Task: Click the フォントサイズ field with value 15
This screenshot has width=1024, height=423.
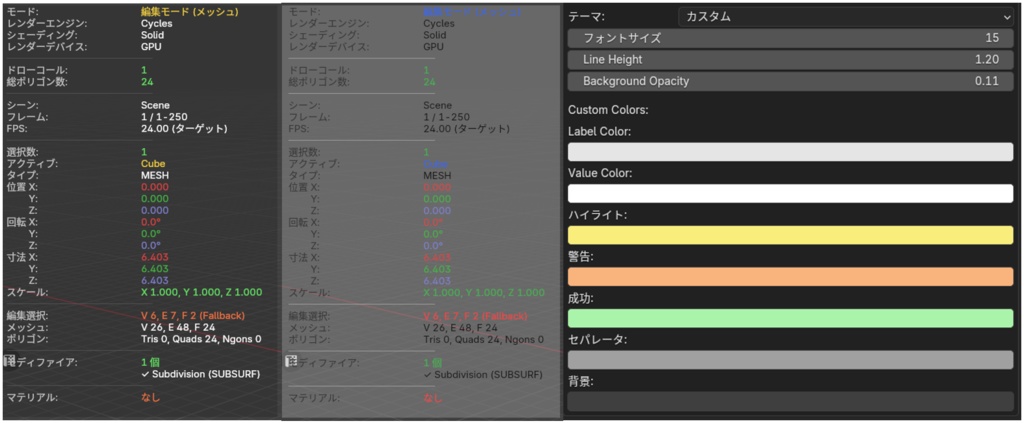Action: 790,38
